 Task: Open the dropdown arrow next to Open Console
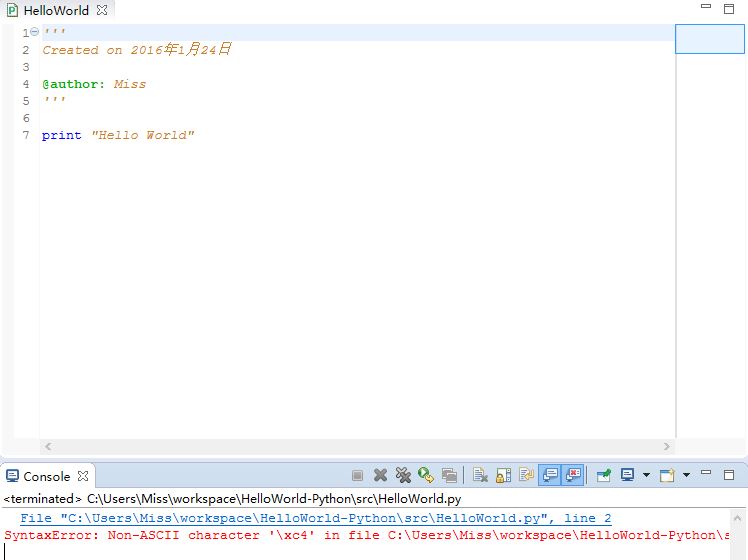pyautogui.click(x=686, y=475)
